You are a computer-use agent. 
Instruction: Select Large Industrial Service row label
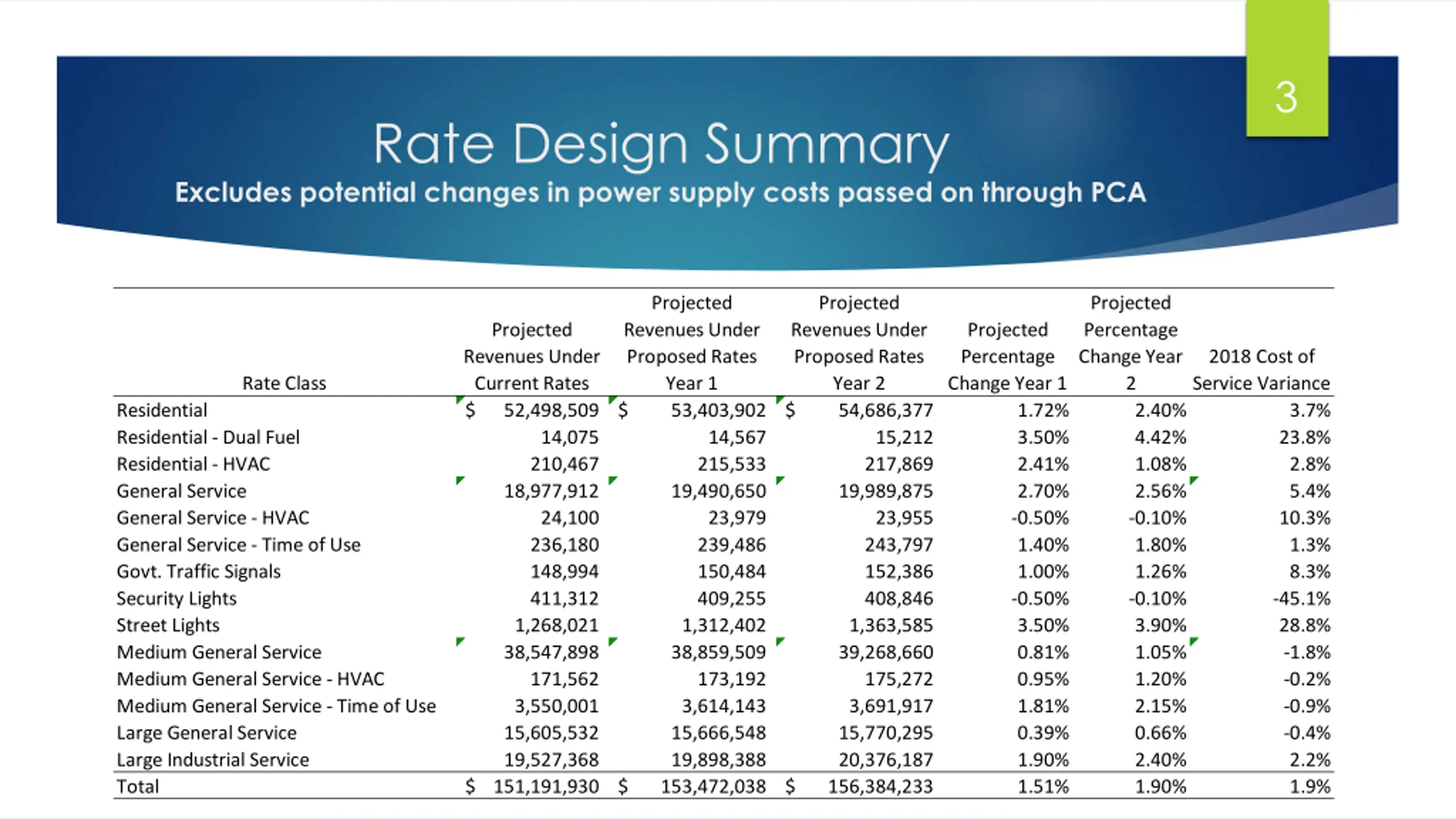(x=213, y=760)
